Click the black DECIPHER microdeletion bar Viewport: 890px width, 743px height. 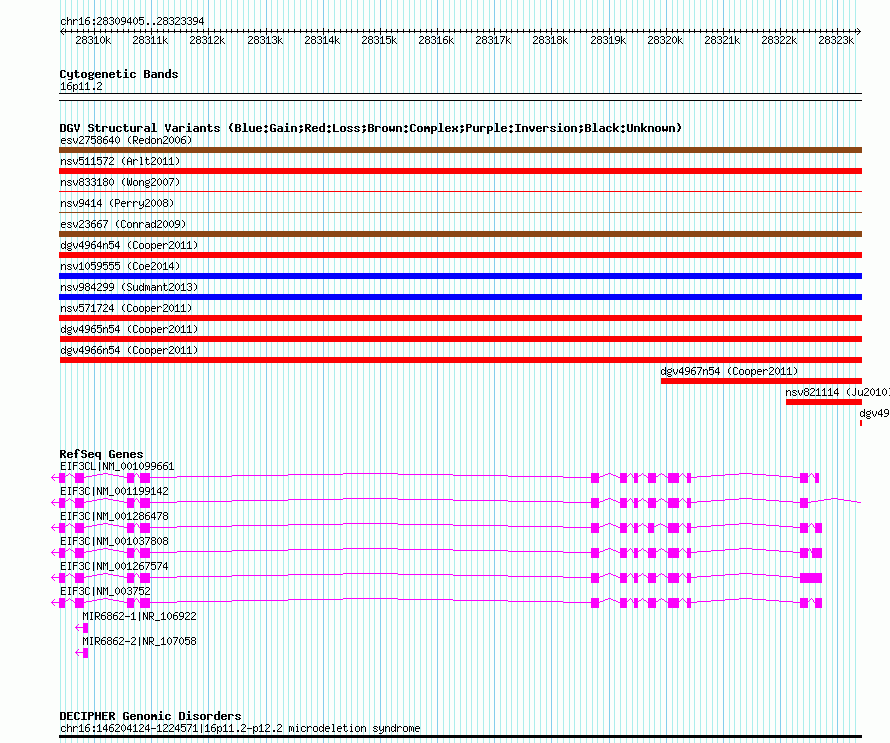[460, 737]
